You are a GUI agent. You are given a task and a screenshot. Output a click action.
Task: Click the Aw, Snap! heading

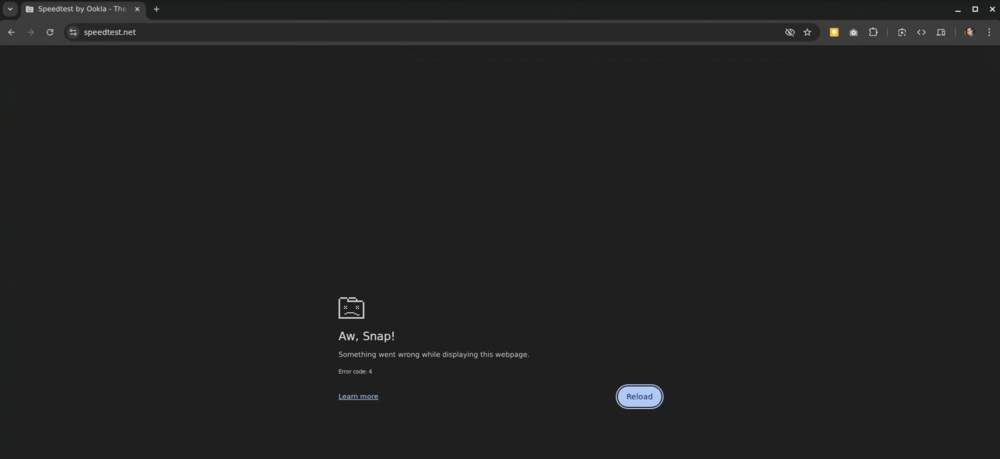pyautogui.click(x=367, y=337)
